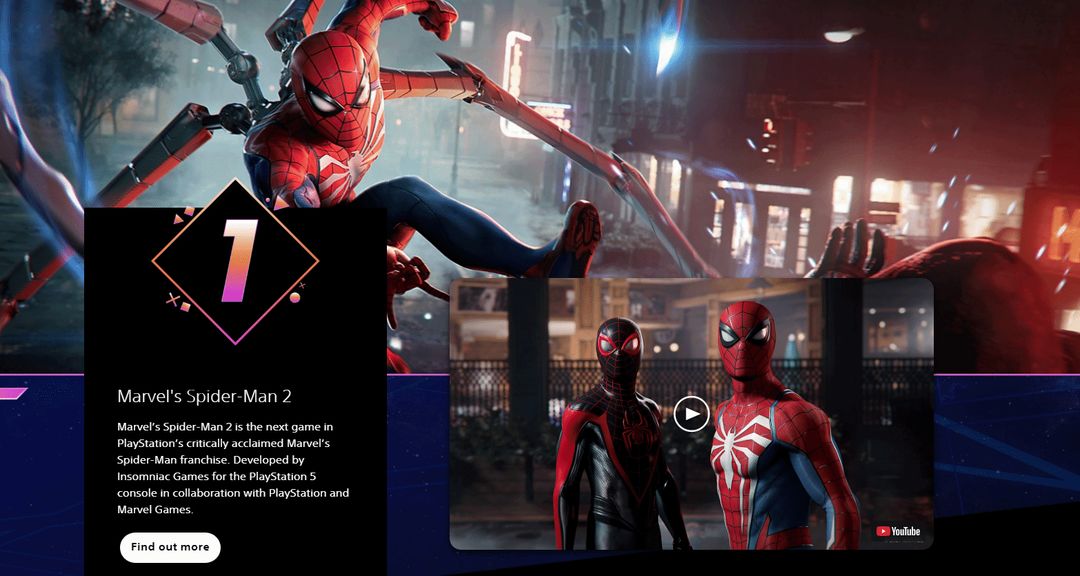Click the Find out more button
1080x576 pixels.
tap(170, 547)
